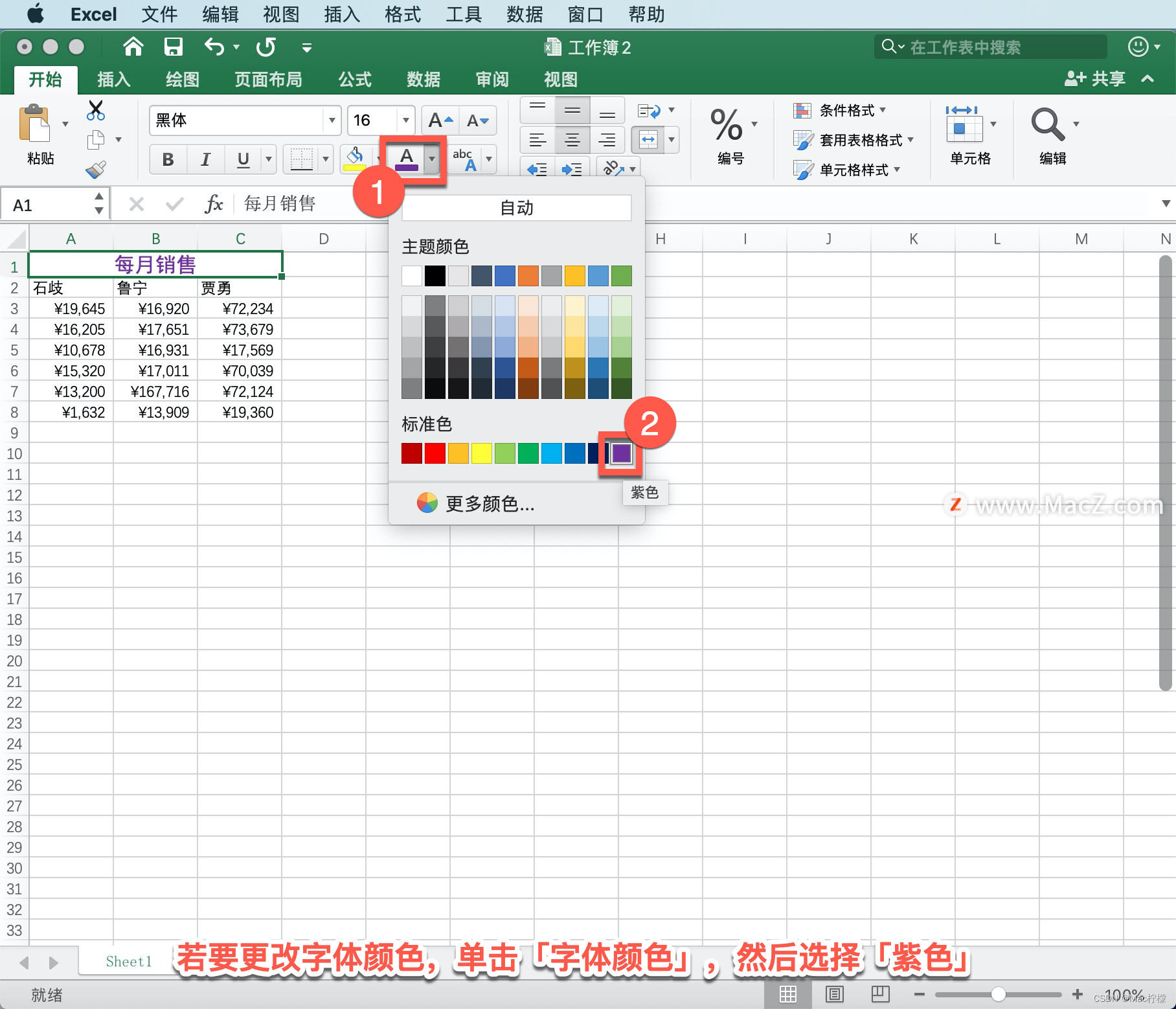
Task: Click the 共享 share button
Action: coord(1095,79)
